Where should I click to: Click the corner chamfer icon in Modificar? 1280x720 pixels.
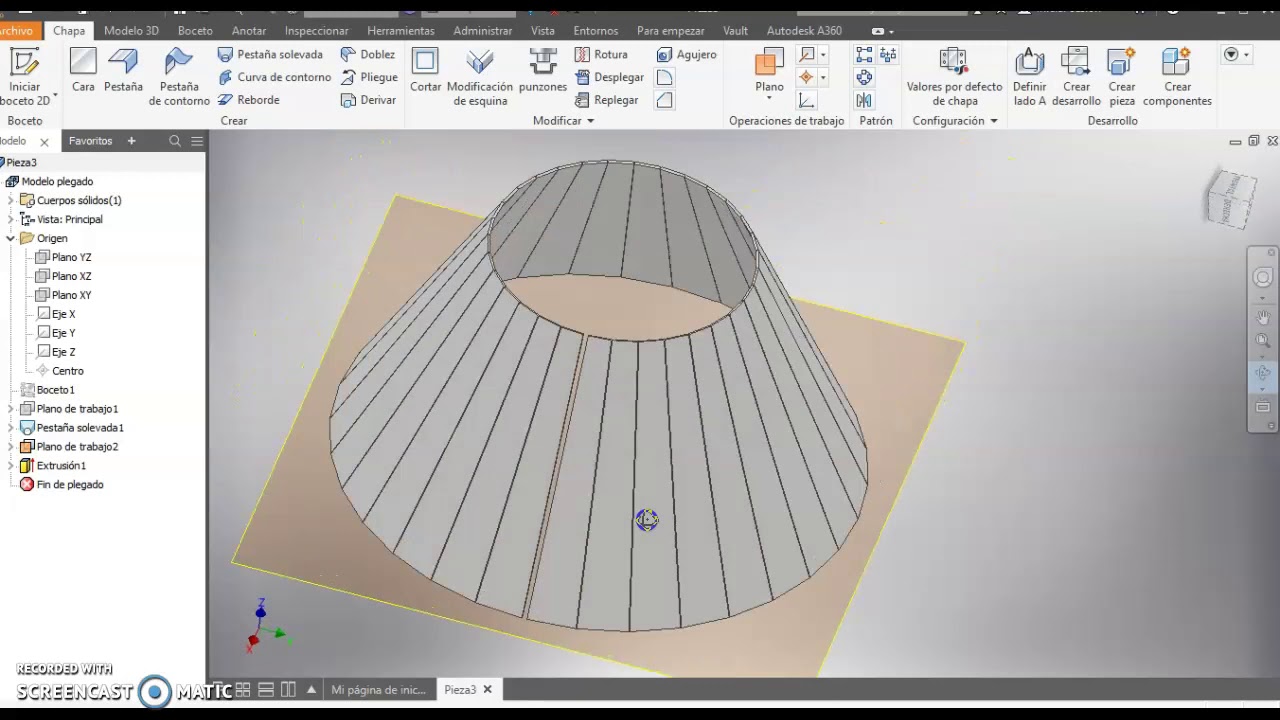(665, 100)
